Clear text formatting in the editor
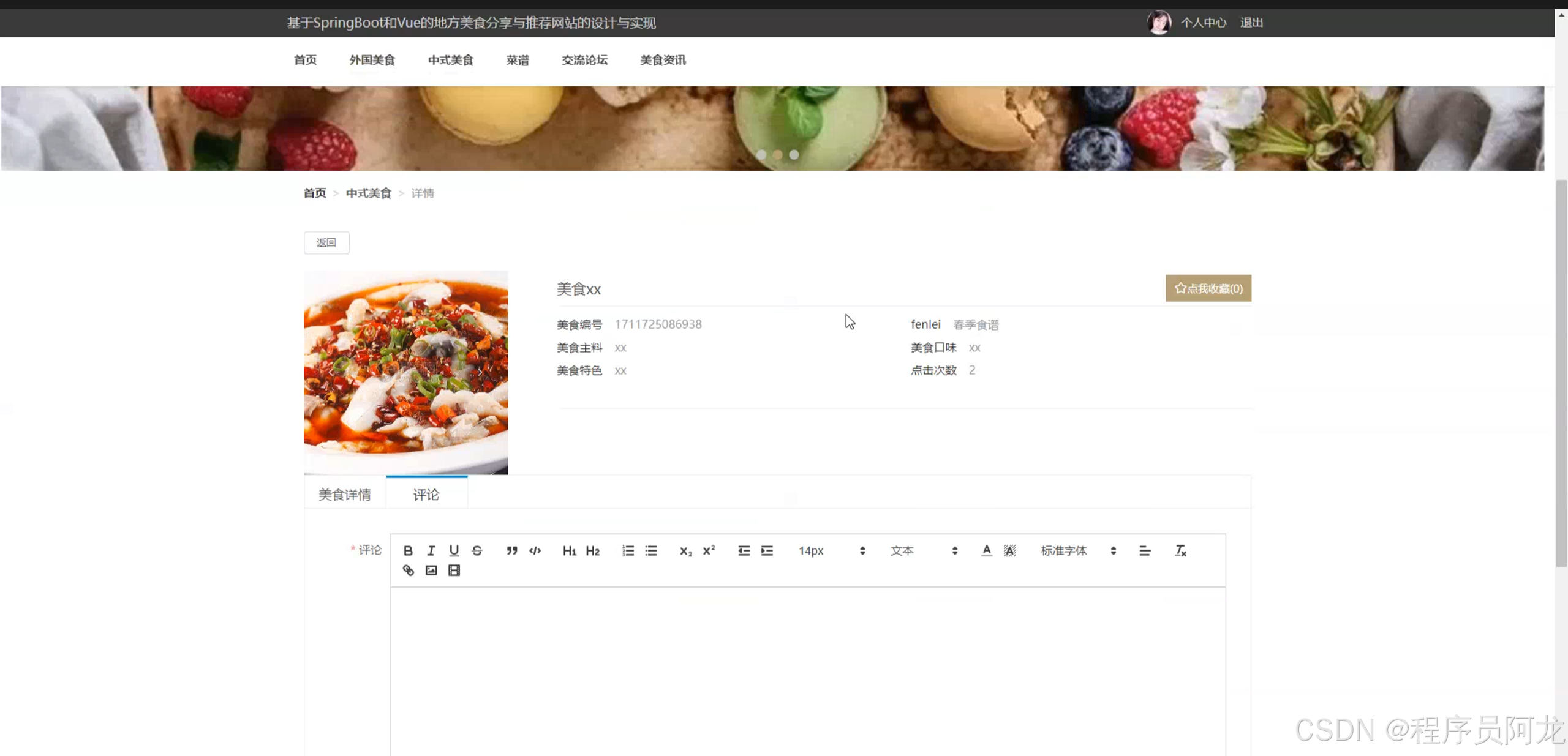 1180,550
